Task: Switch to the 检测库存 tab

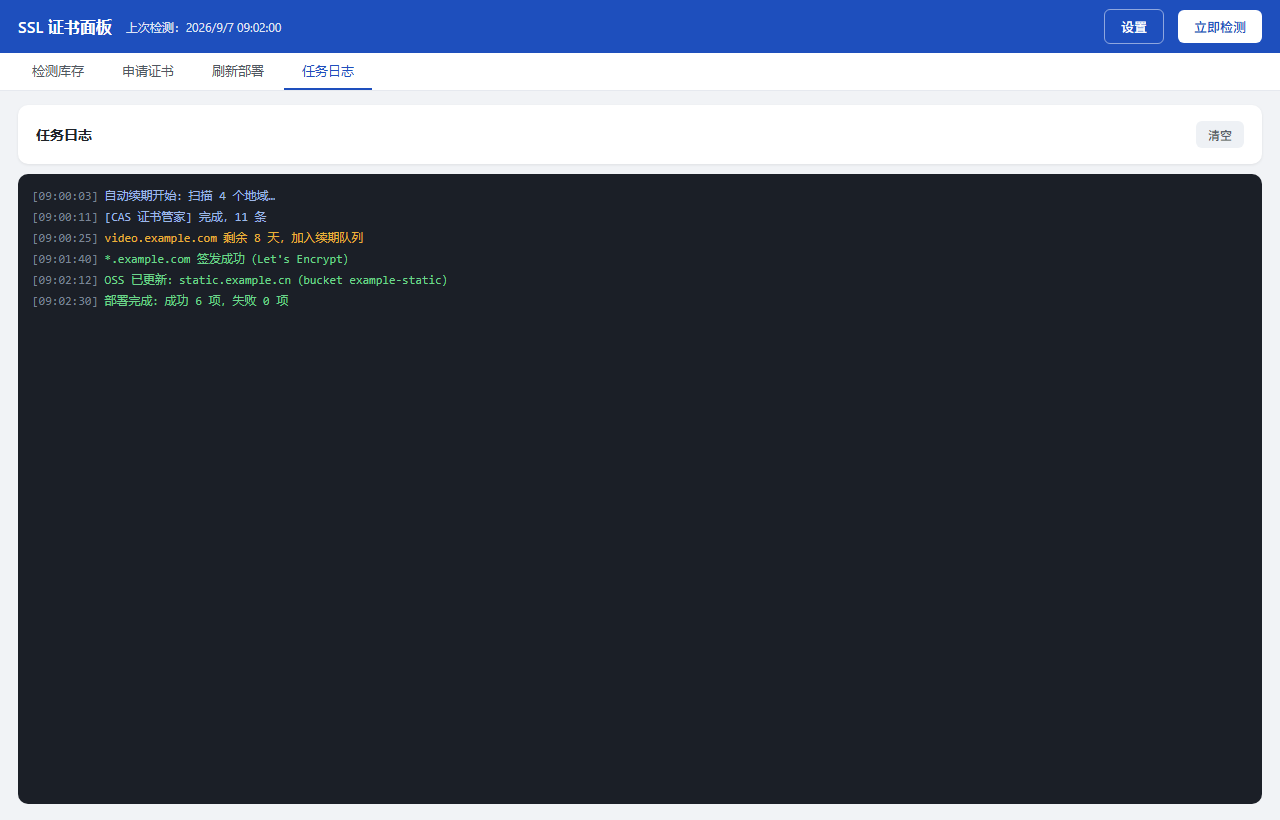Action: pyautogui.click(x=58, y=72)
